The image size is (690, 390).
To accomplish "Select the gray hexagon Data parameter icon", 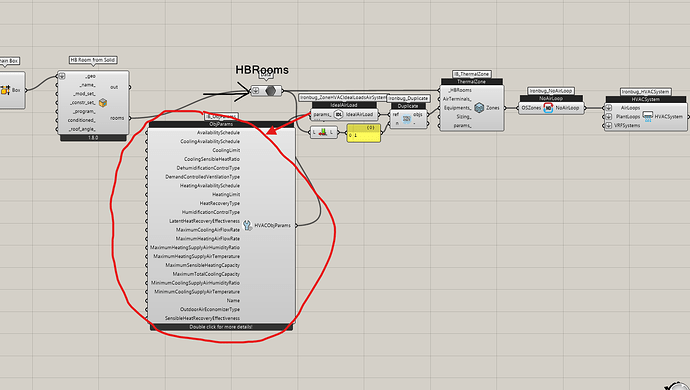I will [x=271, y=91].
